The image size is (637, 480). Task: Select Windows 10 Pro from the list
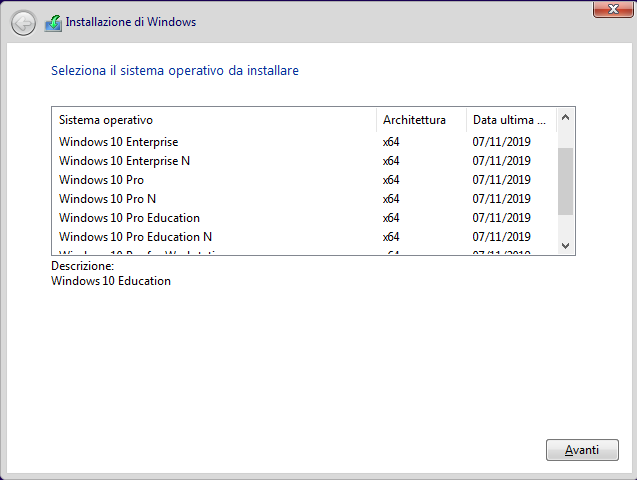pyautogui.click(x=304, y=180)
